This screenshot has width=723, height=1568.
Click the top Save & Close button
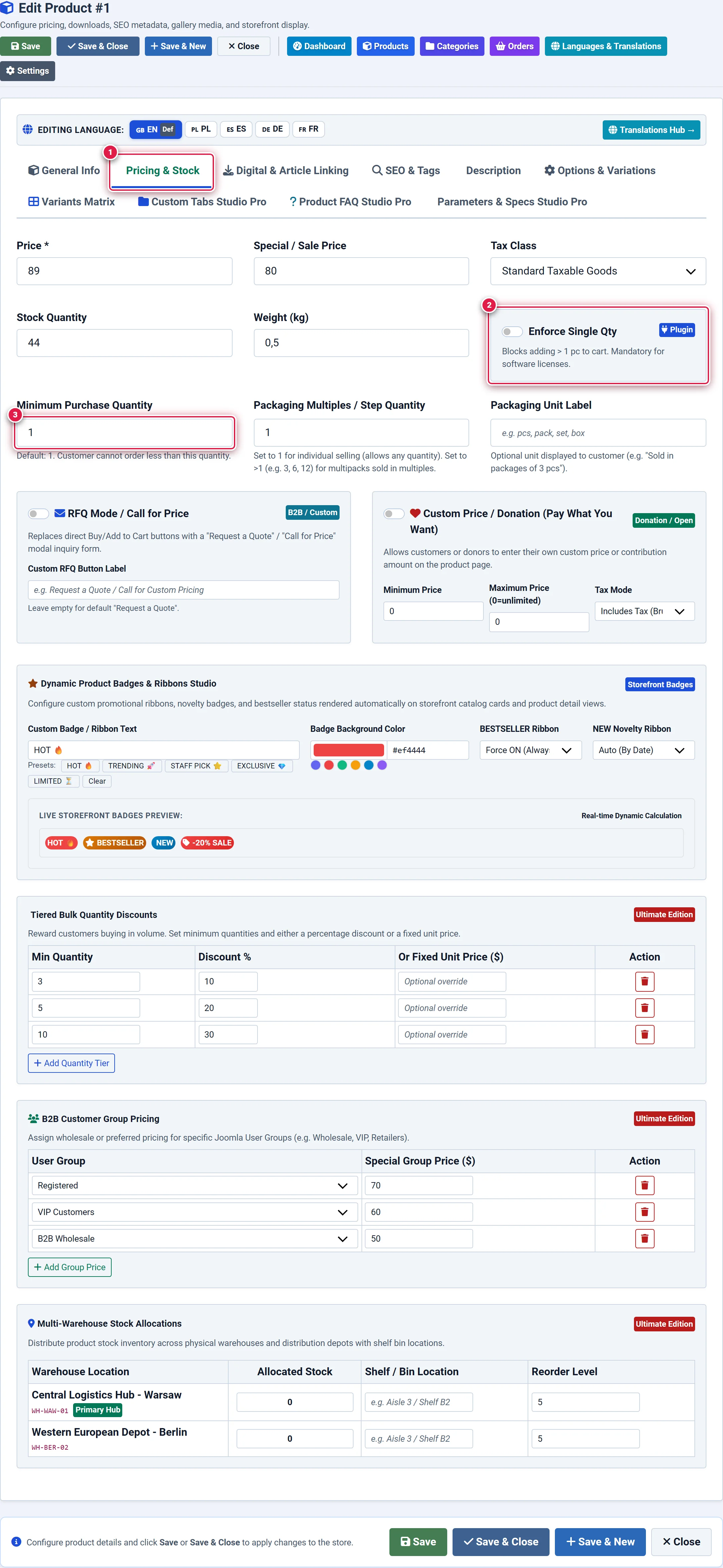[x=98, y=46]
